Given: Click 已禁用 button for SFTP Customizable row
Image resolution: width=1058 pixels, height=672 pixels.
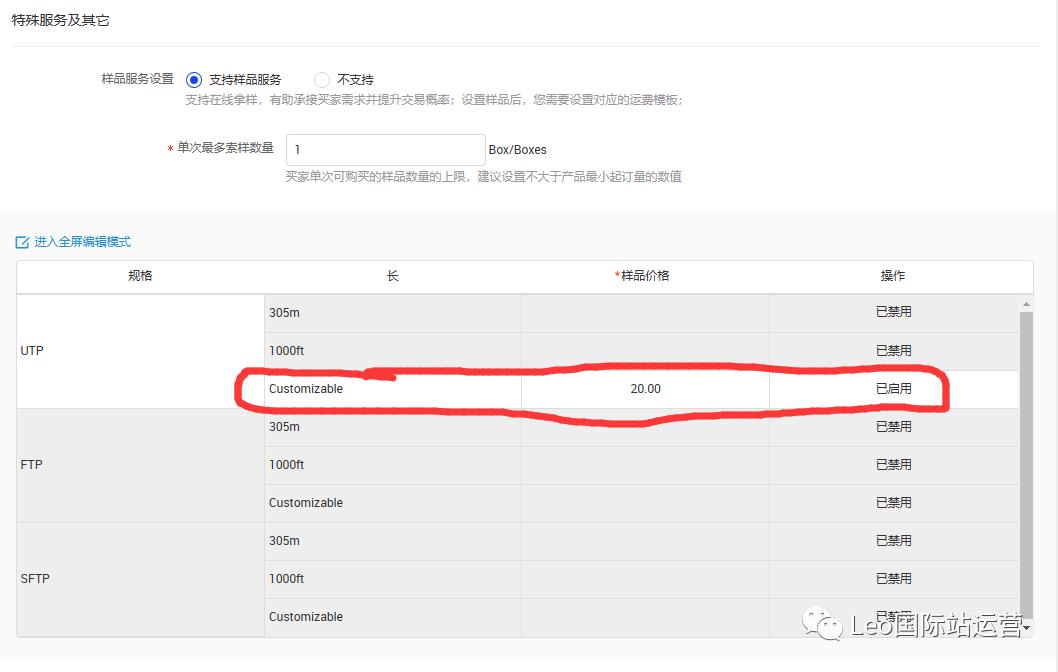Looking at the screenshot, I should [x=894, y=617].
